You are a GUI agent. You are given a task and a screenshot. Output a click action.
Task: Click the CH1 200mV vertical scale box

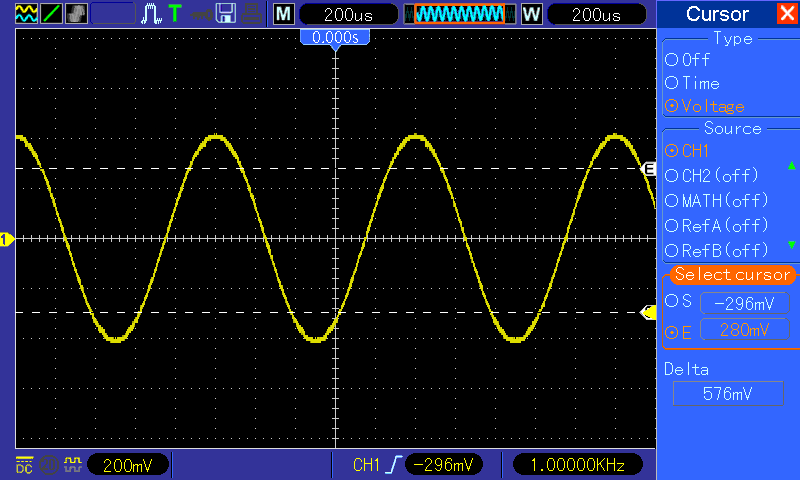click(x=128, y=465)
